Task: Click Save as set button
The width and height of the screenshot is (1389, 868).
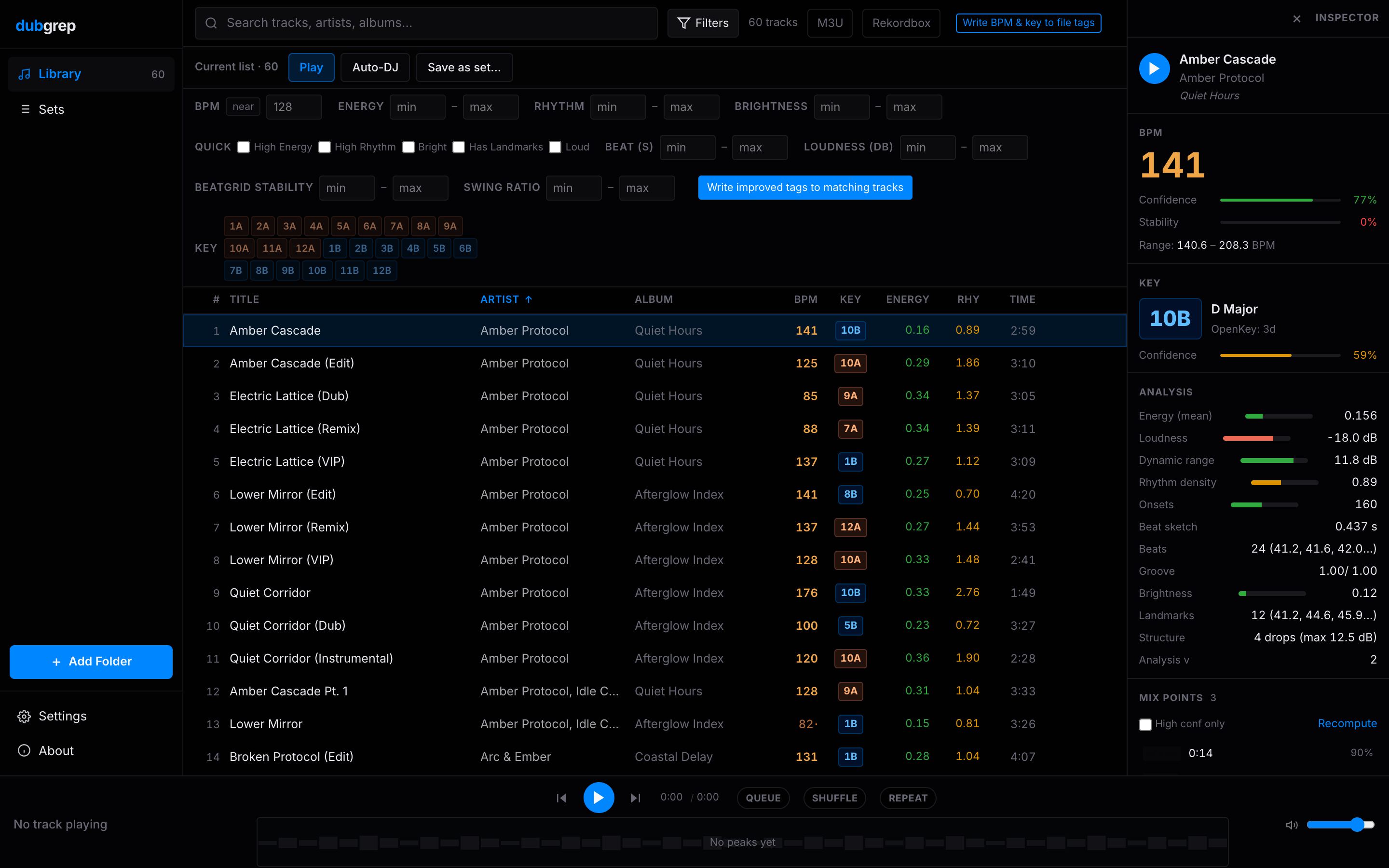Action: click(464, 68)
